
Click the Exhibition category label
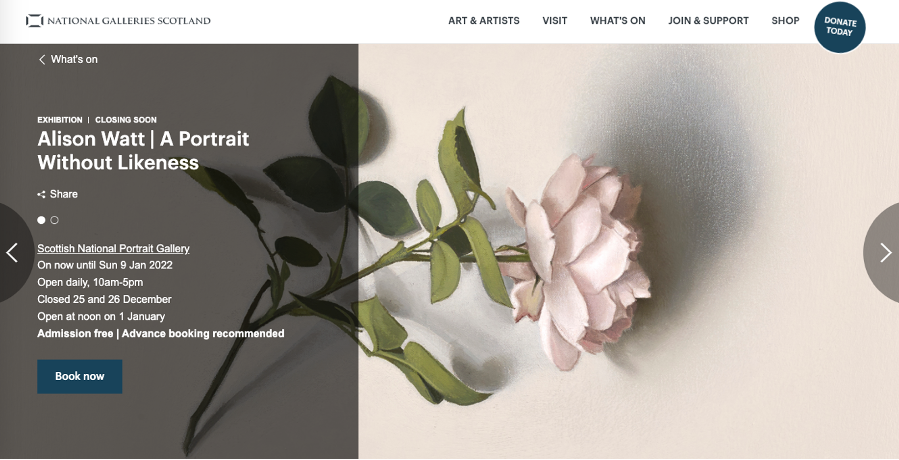click(60, 120)
